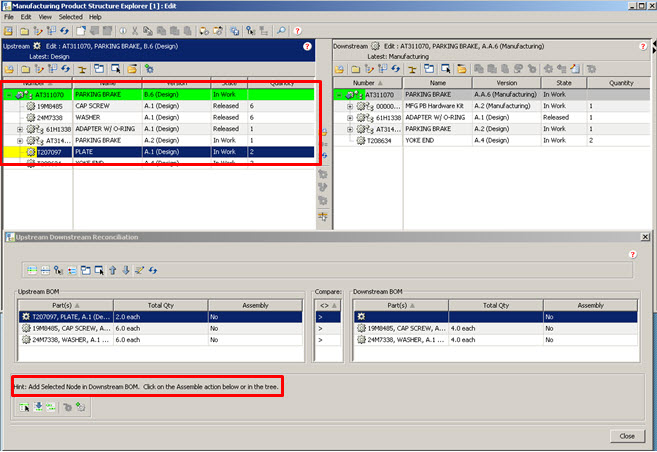The height and width of the screenshot is (452, 657).
Task: Click the pencil edit icon in the reconciliation toolbar
Action: (x=139, y=271)
